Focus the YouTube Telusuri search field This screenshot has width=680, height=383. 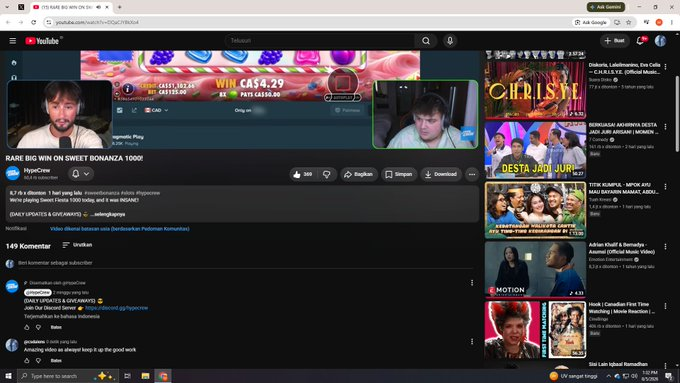(x=320, y=41)
